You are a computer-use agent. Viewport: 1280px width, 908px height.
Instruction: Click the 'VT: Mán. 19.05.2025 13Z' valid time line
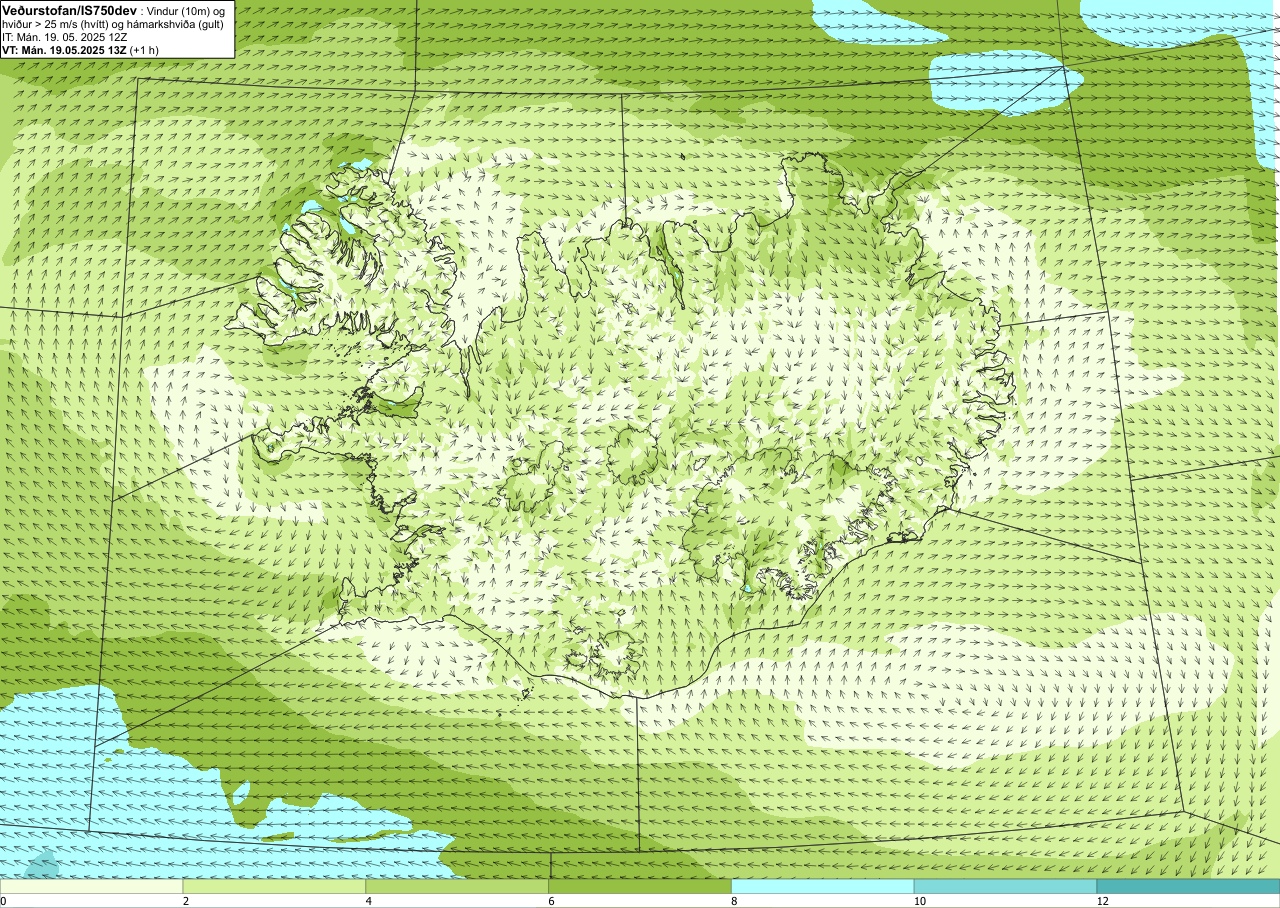point(78,50)
